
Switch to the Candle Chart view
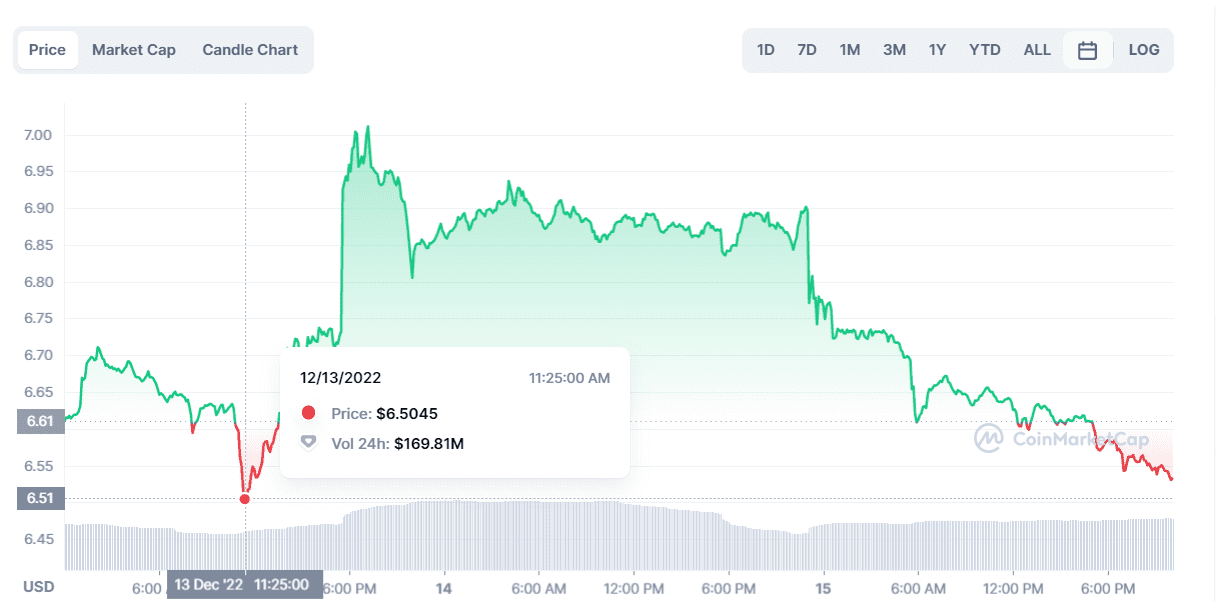250,49
